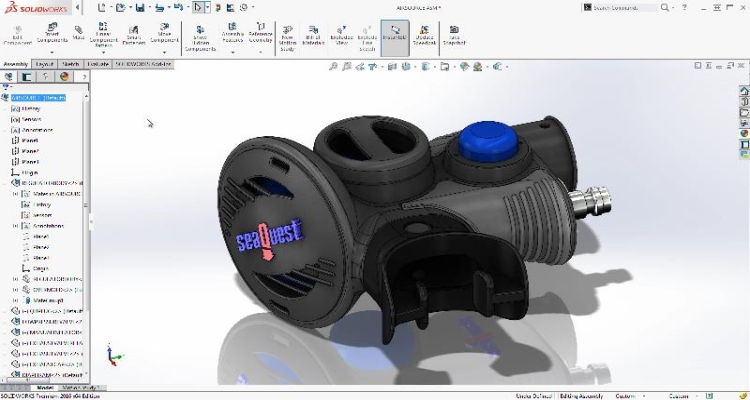Click the Edit Component button
This screenshot has height=400, width=750.
[17, 34]
